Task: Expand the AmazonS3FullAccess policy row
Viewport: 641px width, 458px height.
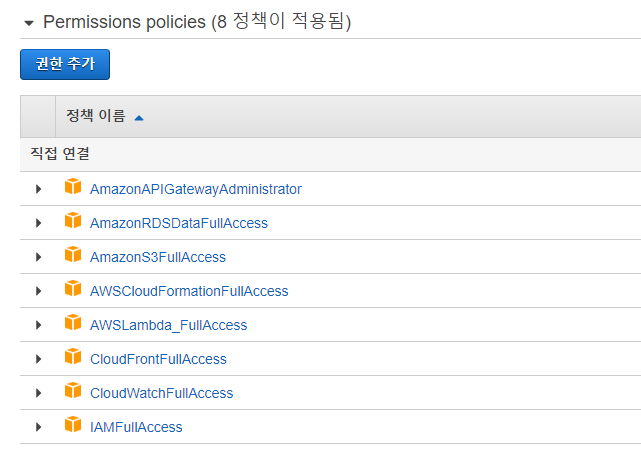Action: pos(38,257)
